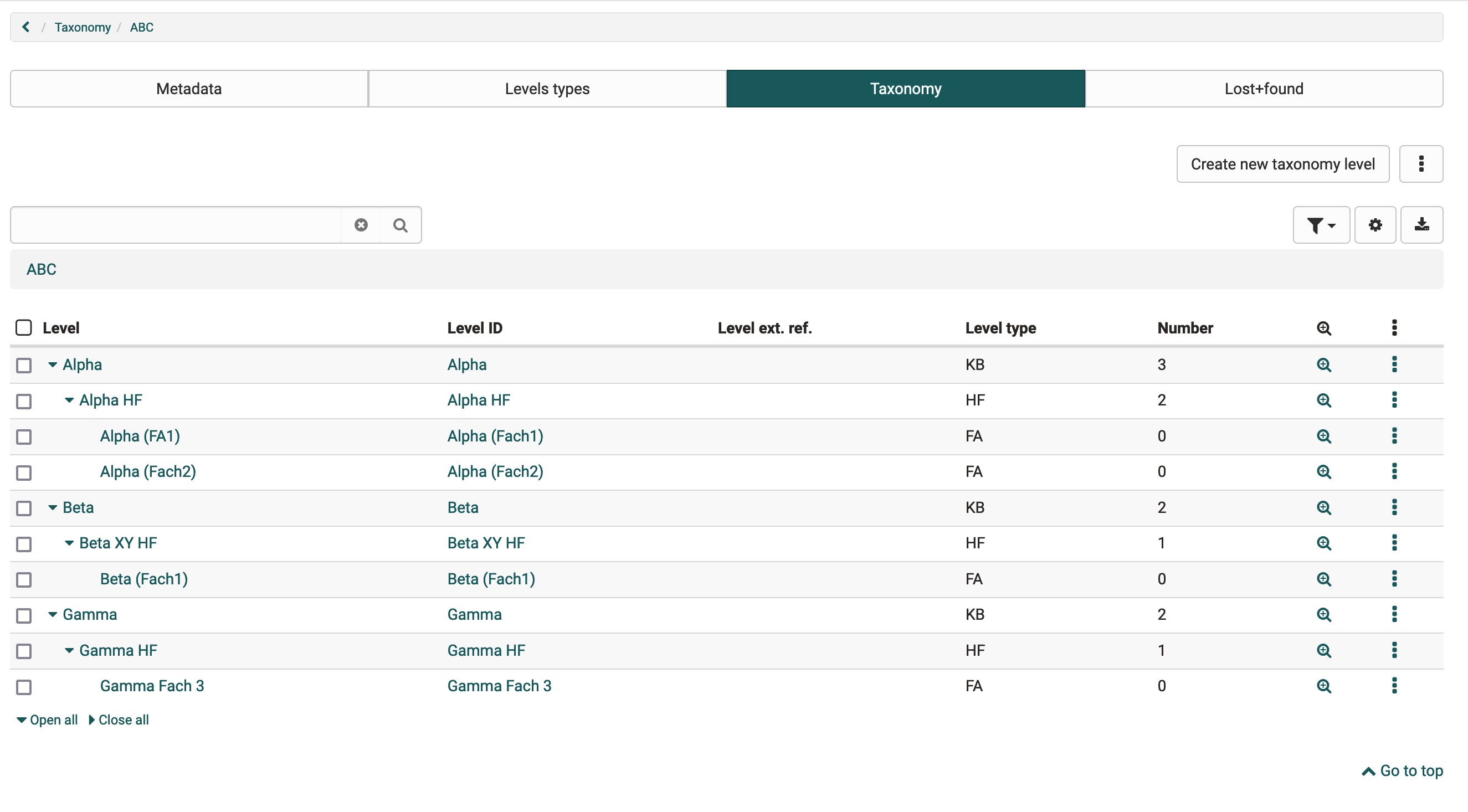Viewport: 1468px width, 812px height.
Task: Click the global three-dot overflow menu button
Action: click(x=1421, y=164)
